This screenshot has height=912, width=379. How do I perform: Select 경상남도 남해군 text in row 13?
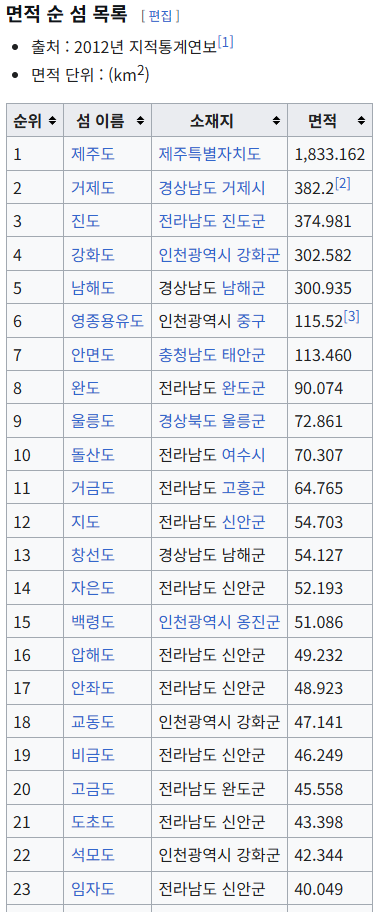212,555
